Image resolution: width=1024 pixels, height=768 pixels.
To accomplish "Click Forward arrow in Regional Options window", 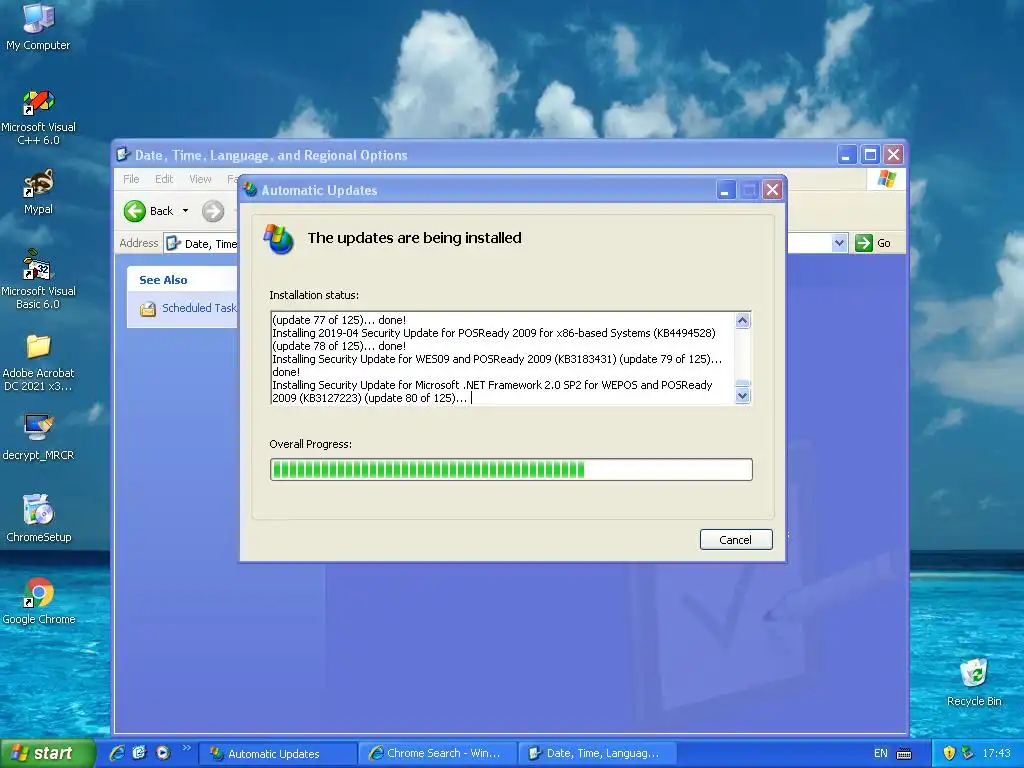I will pyautogui.click(x=213, y=211).
